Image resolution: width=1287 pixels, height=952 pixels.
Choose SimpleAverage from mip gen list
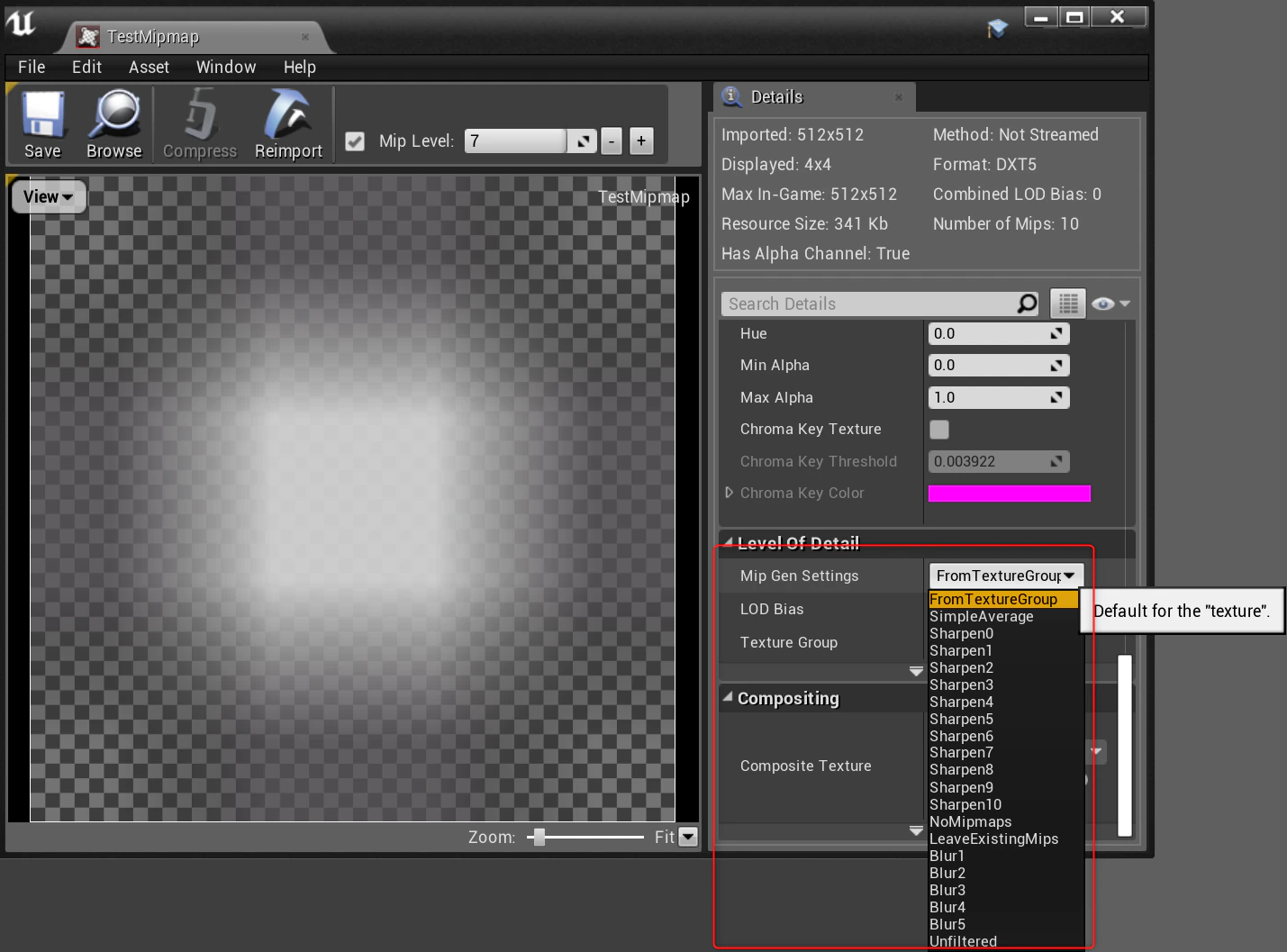1003,617
